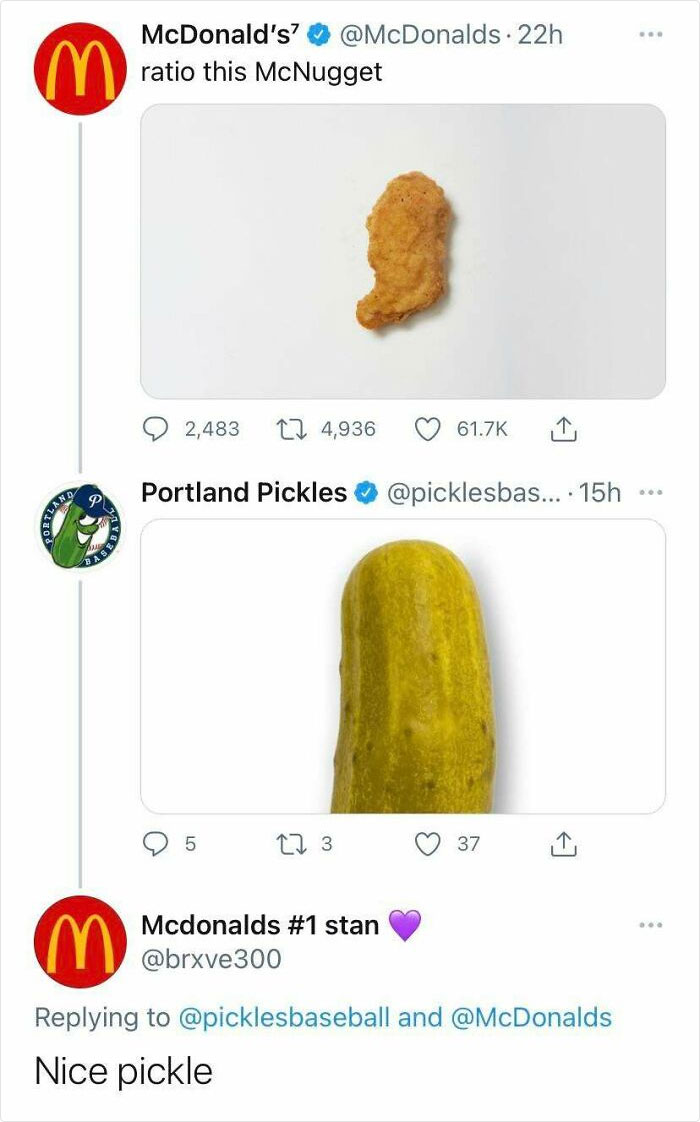700x1122 pixels.
Task: Click the retweet icon showing 3
Action: coord(291,843)
